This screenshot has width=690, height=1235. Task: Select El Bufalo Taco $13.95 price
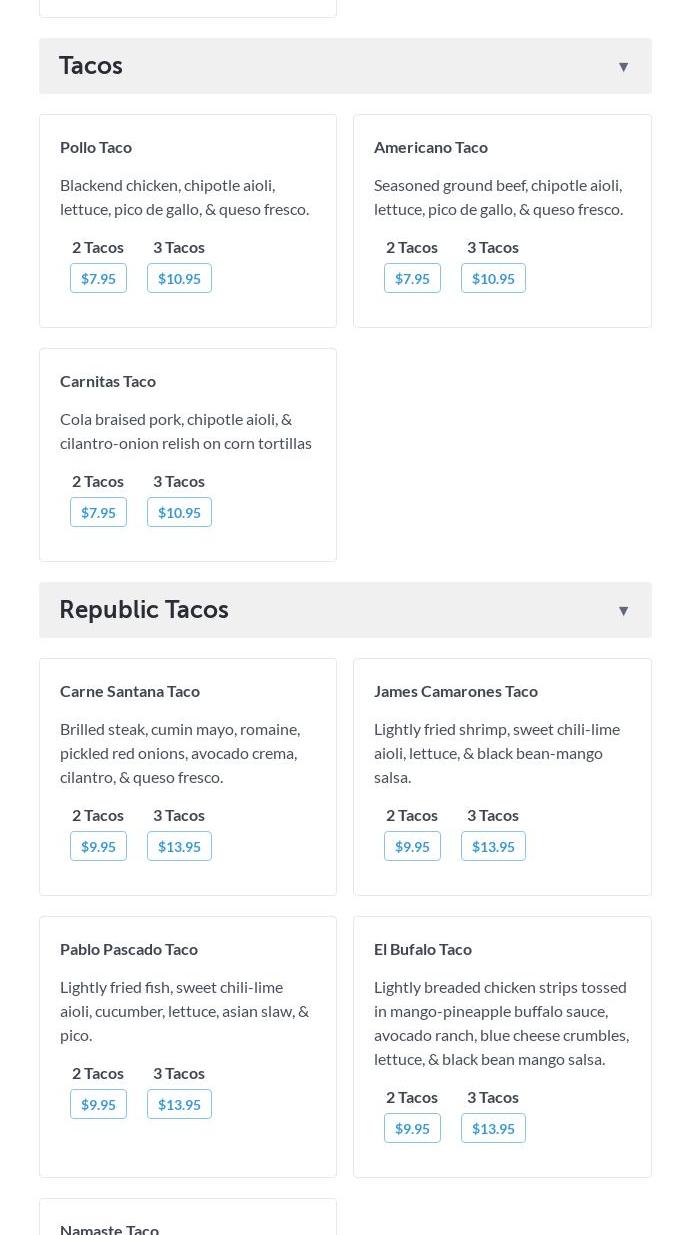(x=493, y=1128)
